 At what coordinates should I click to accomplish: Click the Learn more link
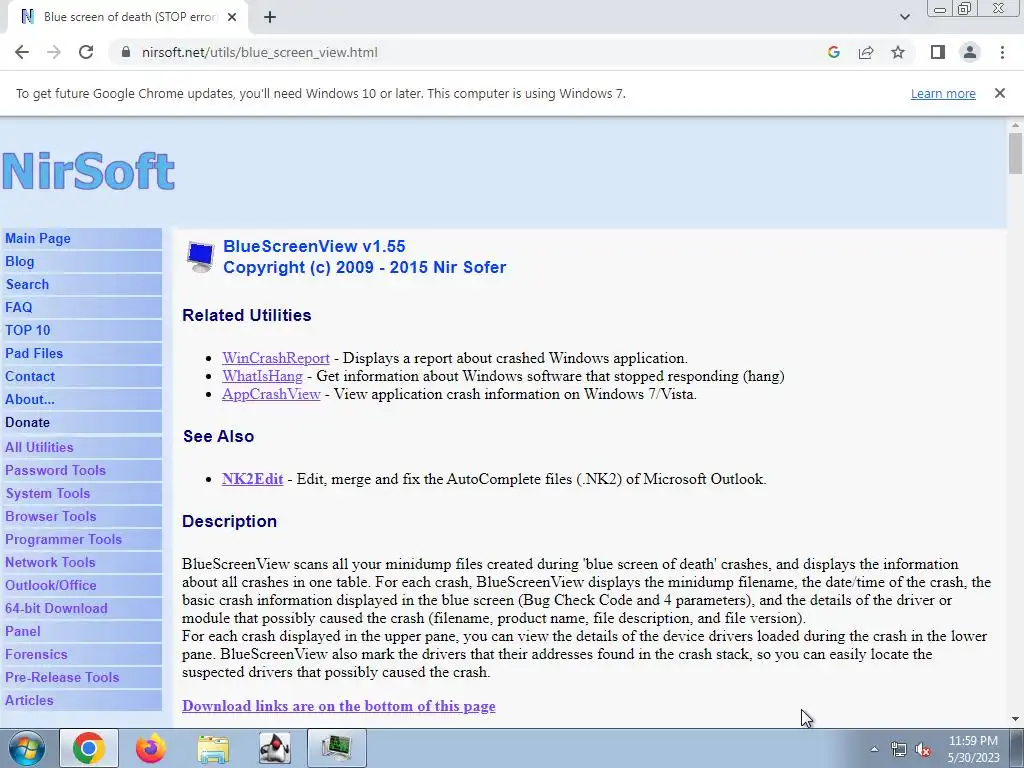pyautogui.click(x=943, y=93)
